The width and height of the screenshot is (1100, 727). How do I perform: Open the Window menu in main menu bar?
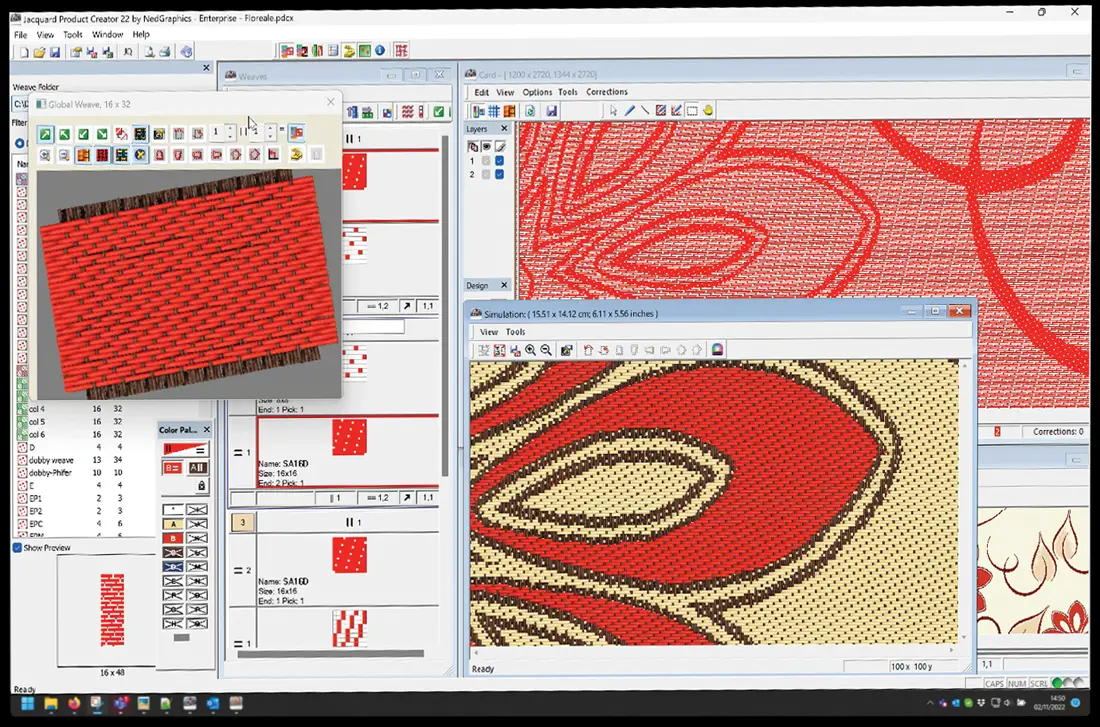pos(107,34)
